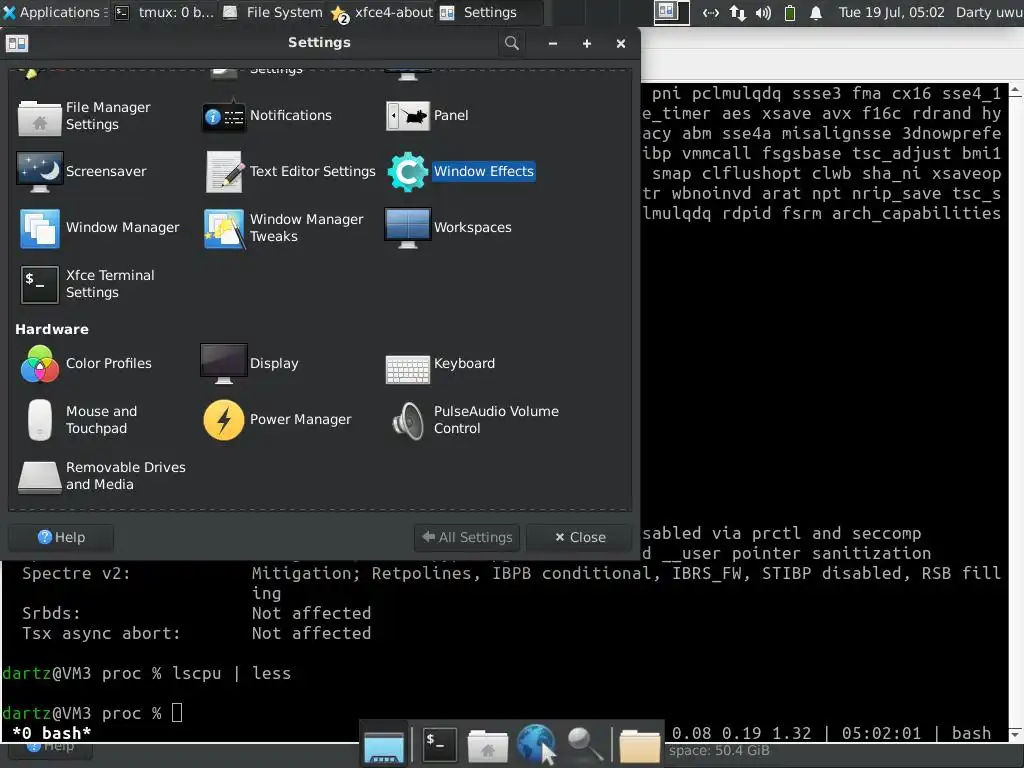The height and width of the screenshot is (768, 1024).
Task: Open the volume indicator in panel
Action: click(763, 12)
